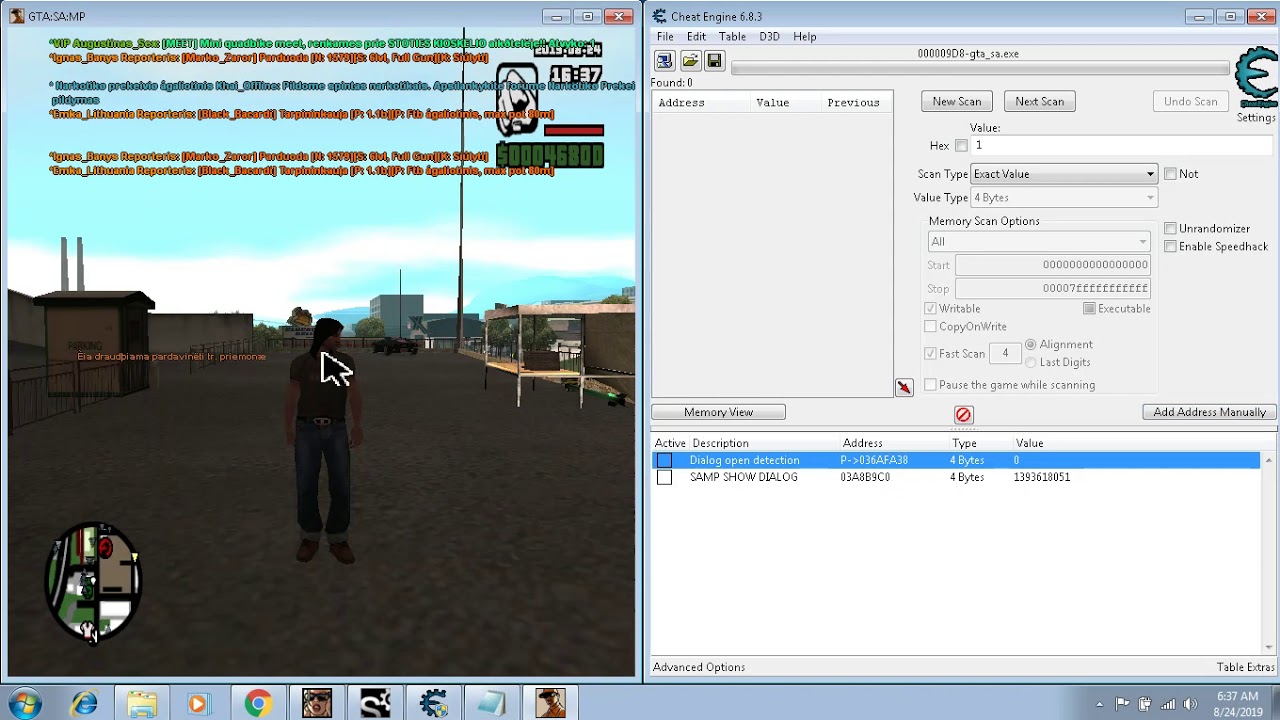This screenshot has width=1280, height=720.
Task: Click the red arrow add-to-address-list icon
Action: 904,388
